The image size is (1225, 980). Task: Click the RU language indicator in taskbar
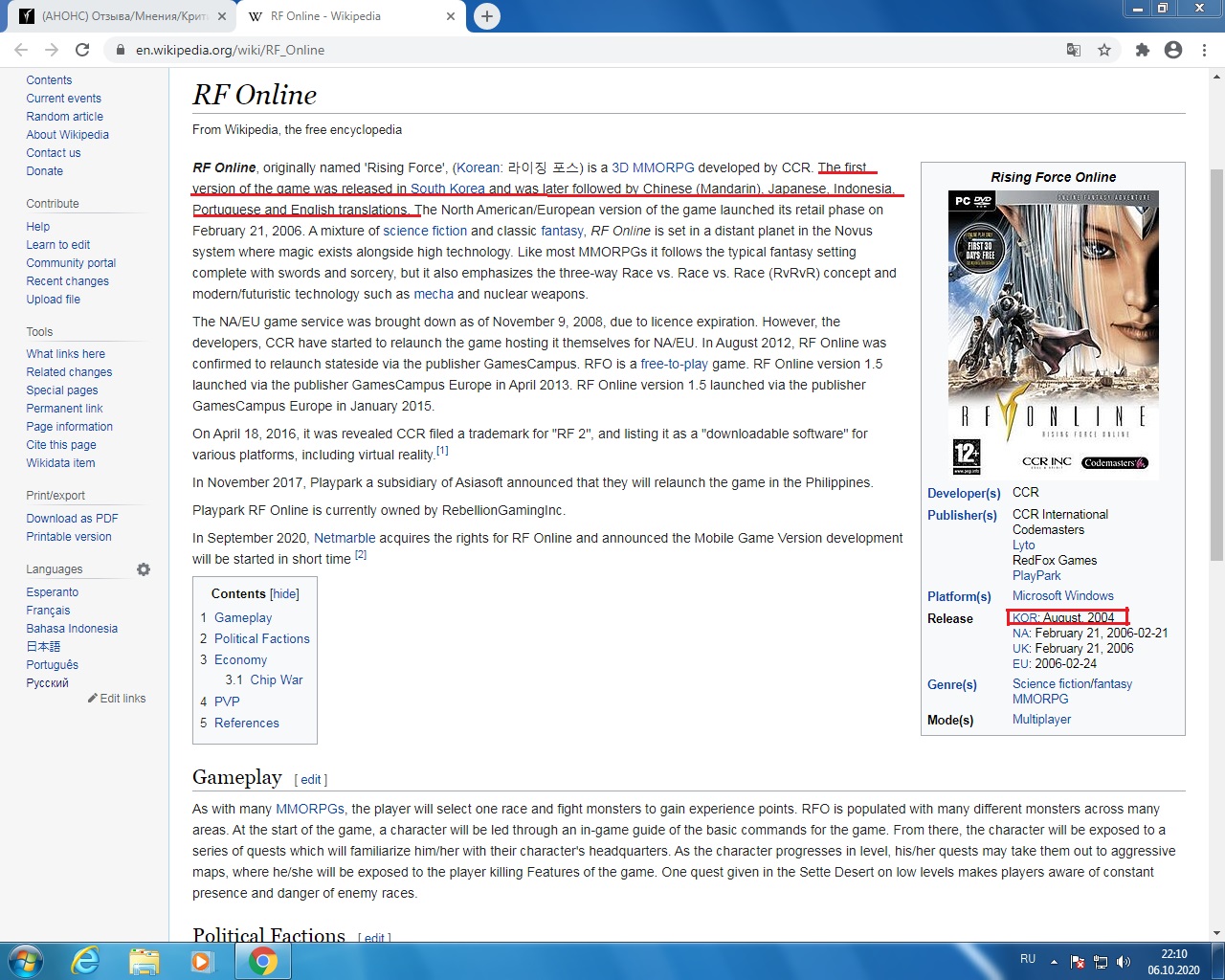(1028, 959)
